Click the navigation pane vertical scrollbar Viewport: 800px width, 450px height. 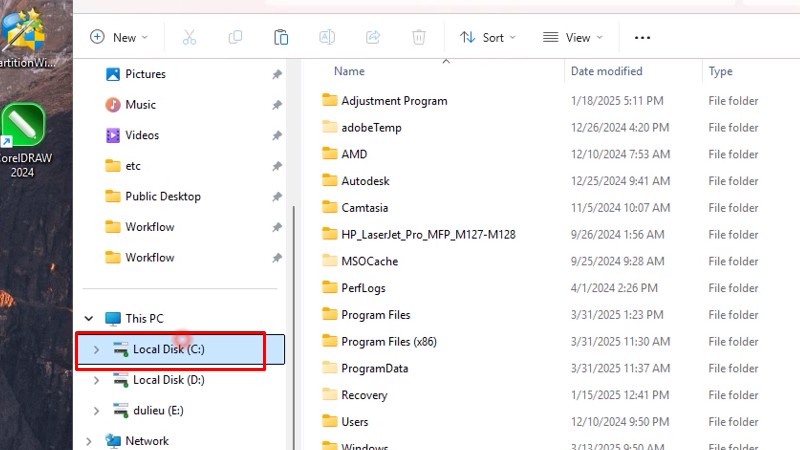click(293, 300)
